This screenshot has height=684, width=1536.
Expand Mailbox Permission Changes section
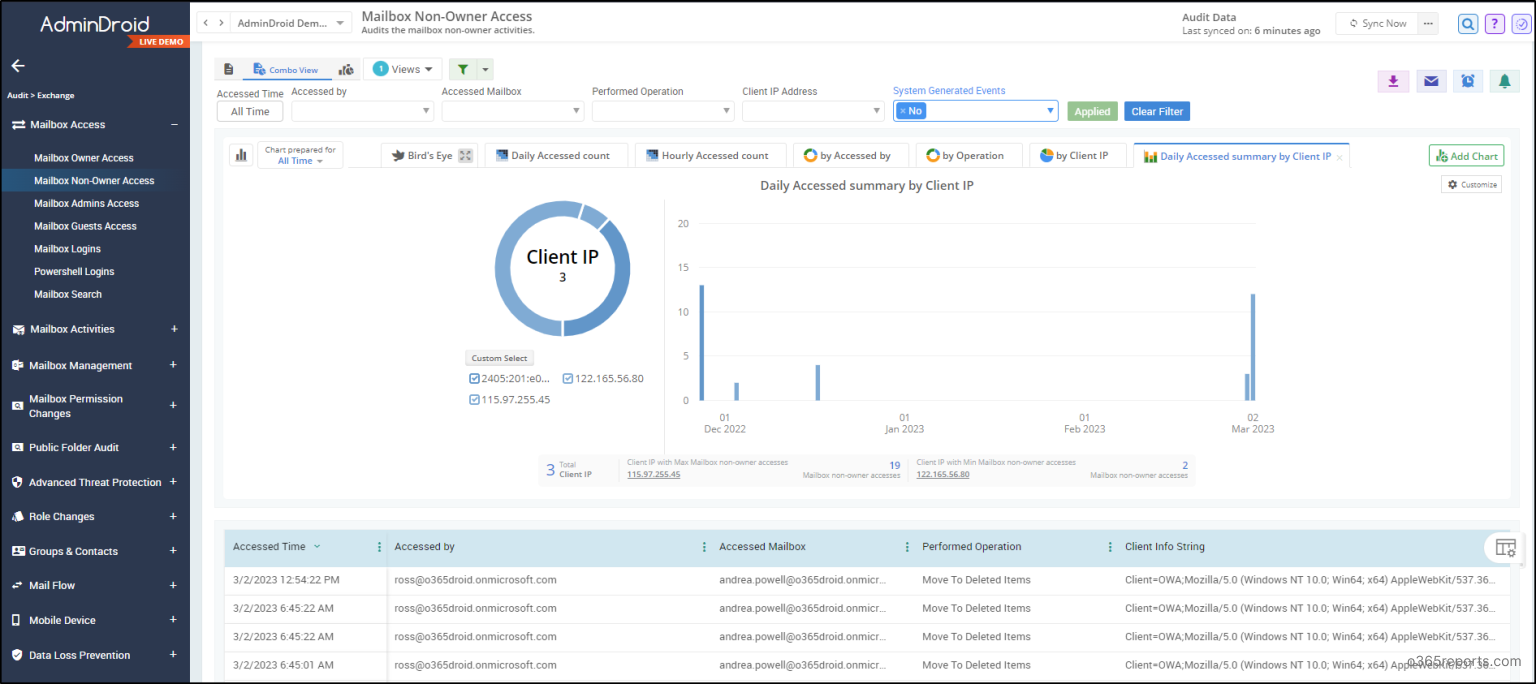click(174, 406)
